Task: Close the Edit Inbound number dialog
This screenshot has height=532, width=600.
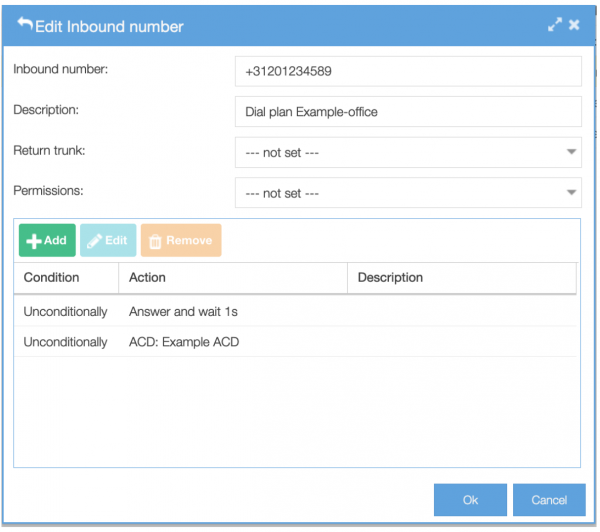Action: (x=574, y=25)
